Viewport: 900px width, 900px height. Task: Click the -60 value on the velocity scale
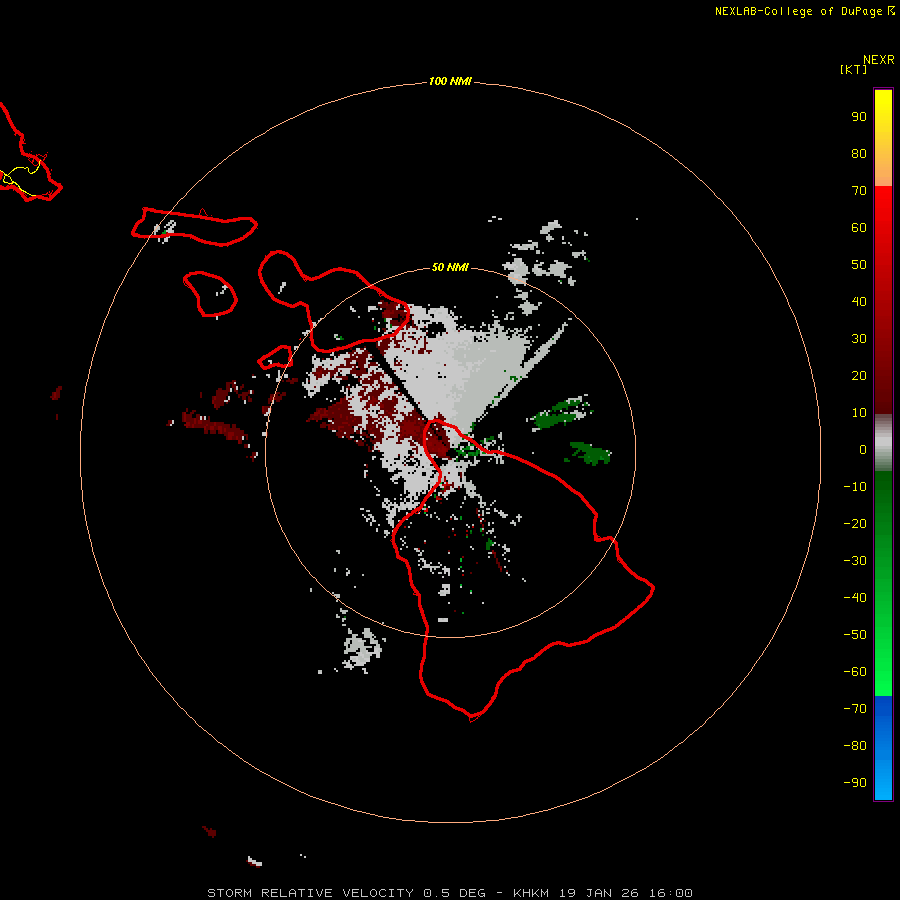[855, 672]
